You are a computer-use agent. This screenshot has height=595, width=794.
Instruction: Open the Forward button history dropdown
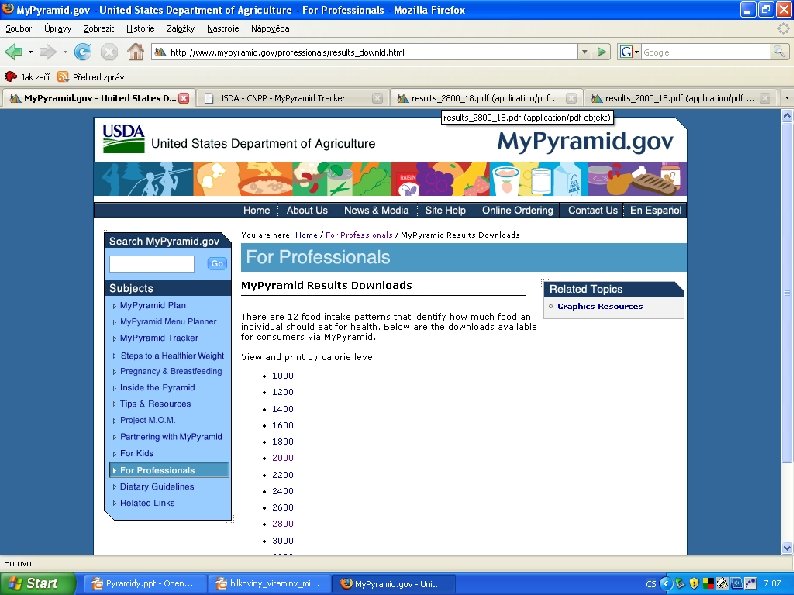(x=64, y=52)
